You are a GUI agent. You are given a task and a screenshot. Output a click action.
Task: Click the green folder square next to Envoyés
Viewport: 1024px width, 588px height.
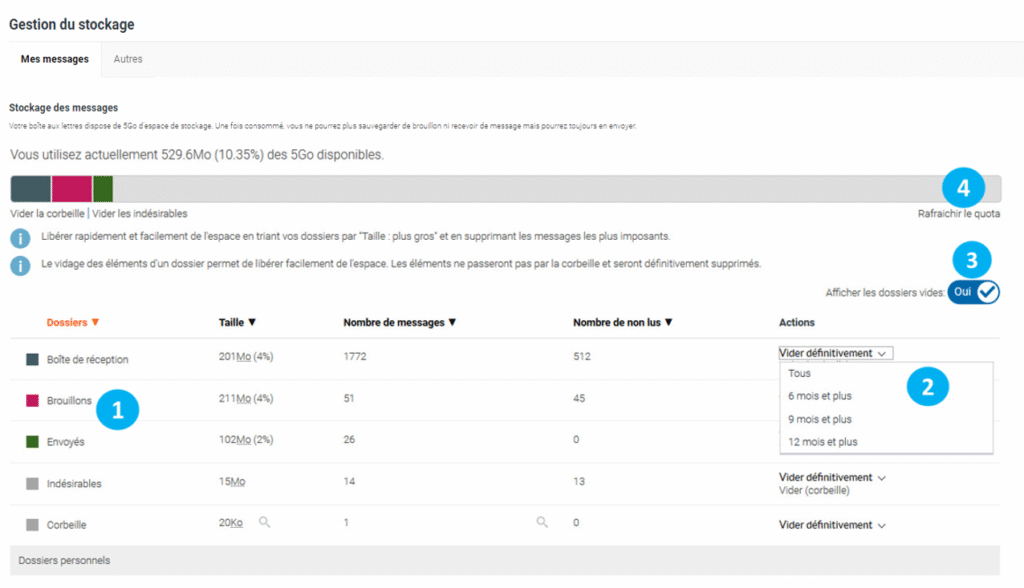point(31,442)
